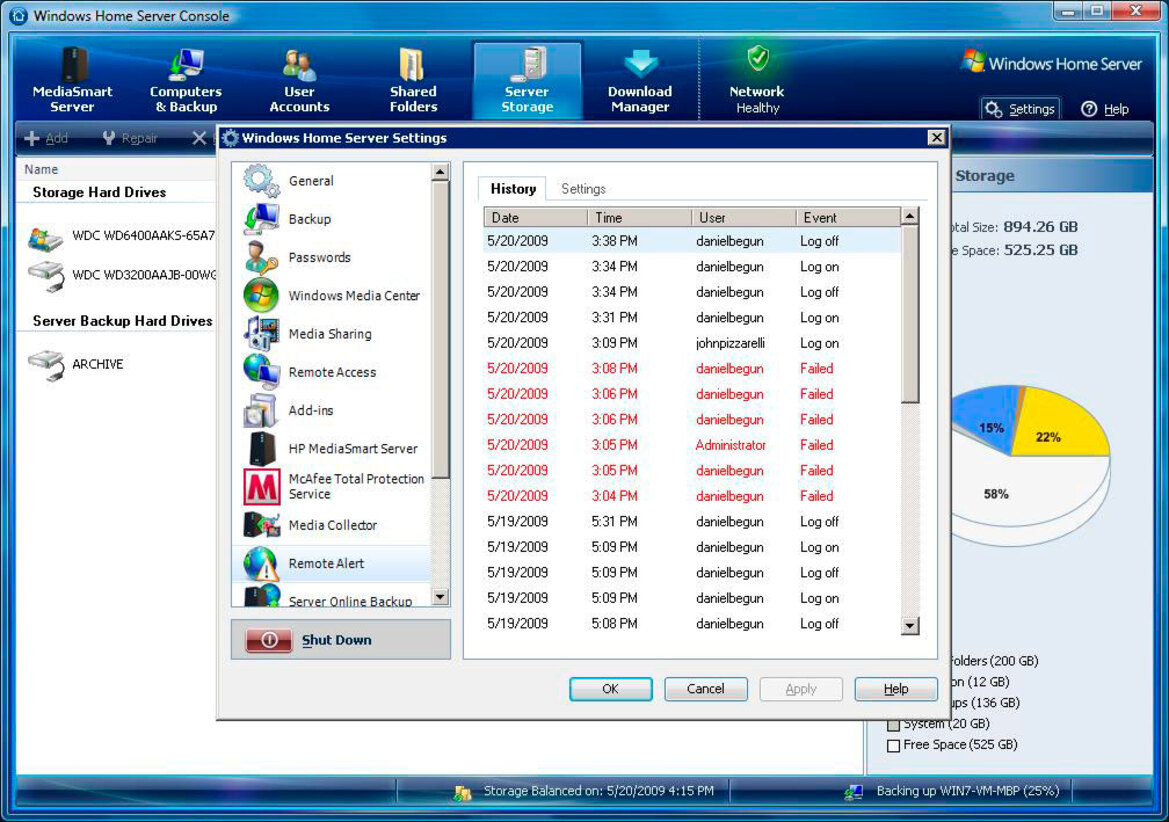Open console Help link at top right
Screen dimensions: 1169x822
click(1105, 110)
